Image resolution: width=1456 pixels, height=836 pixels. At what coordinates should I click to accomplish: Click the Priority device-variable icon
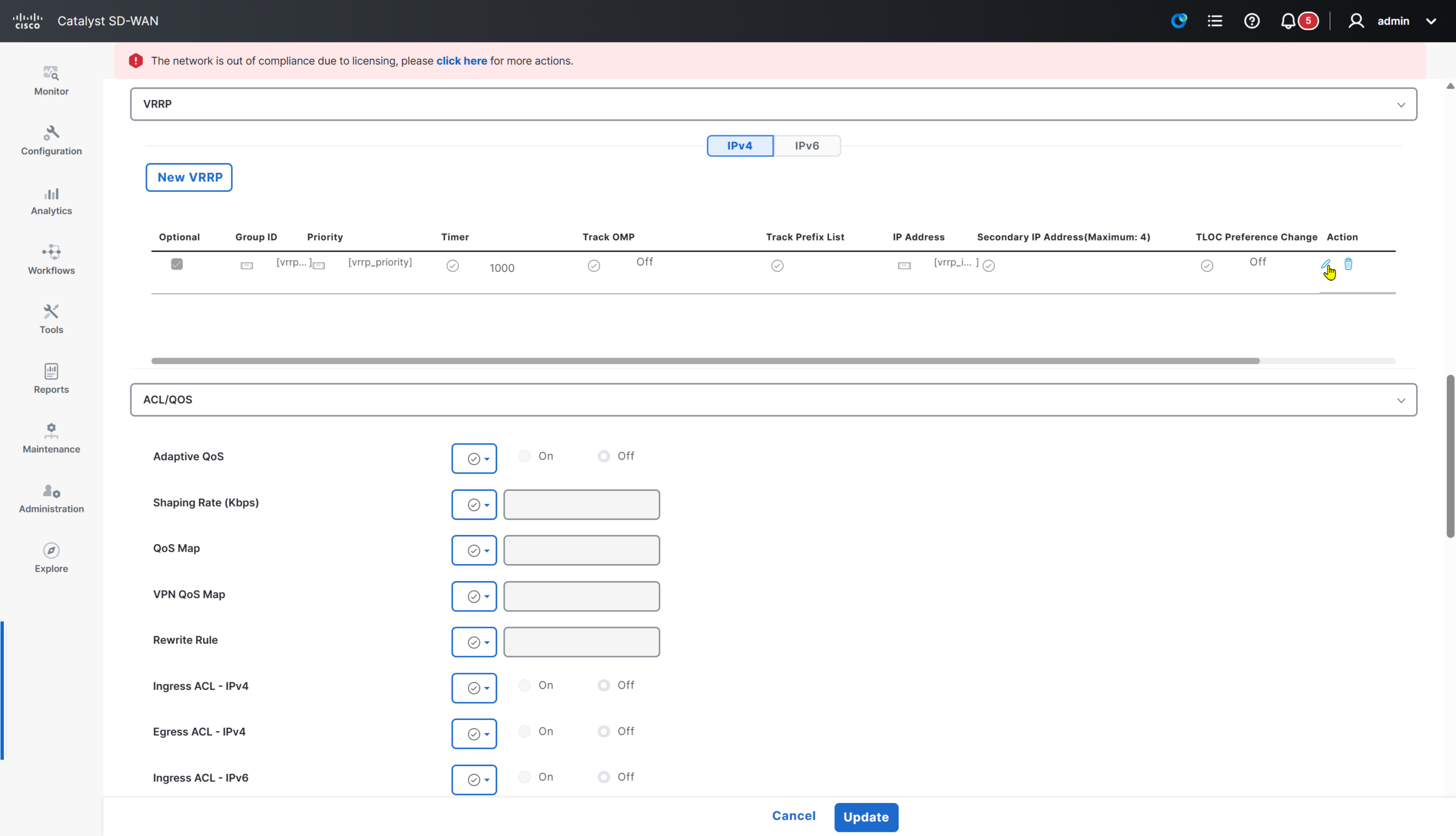point(318,266)
